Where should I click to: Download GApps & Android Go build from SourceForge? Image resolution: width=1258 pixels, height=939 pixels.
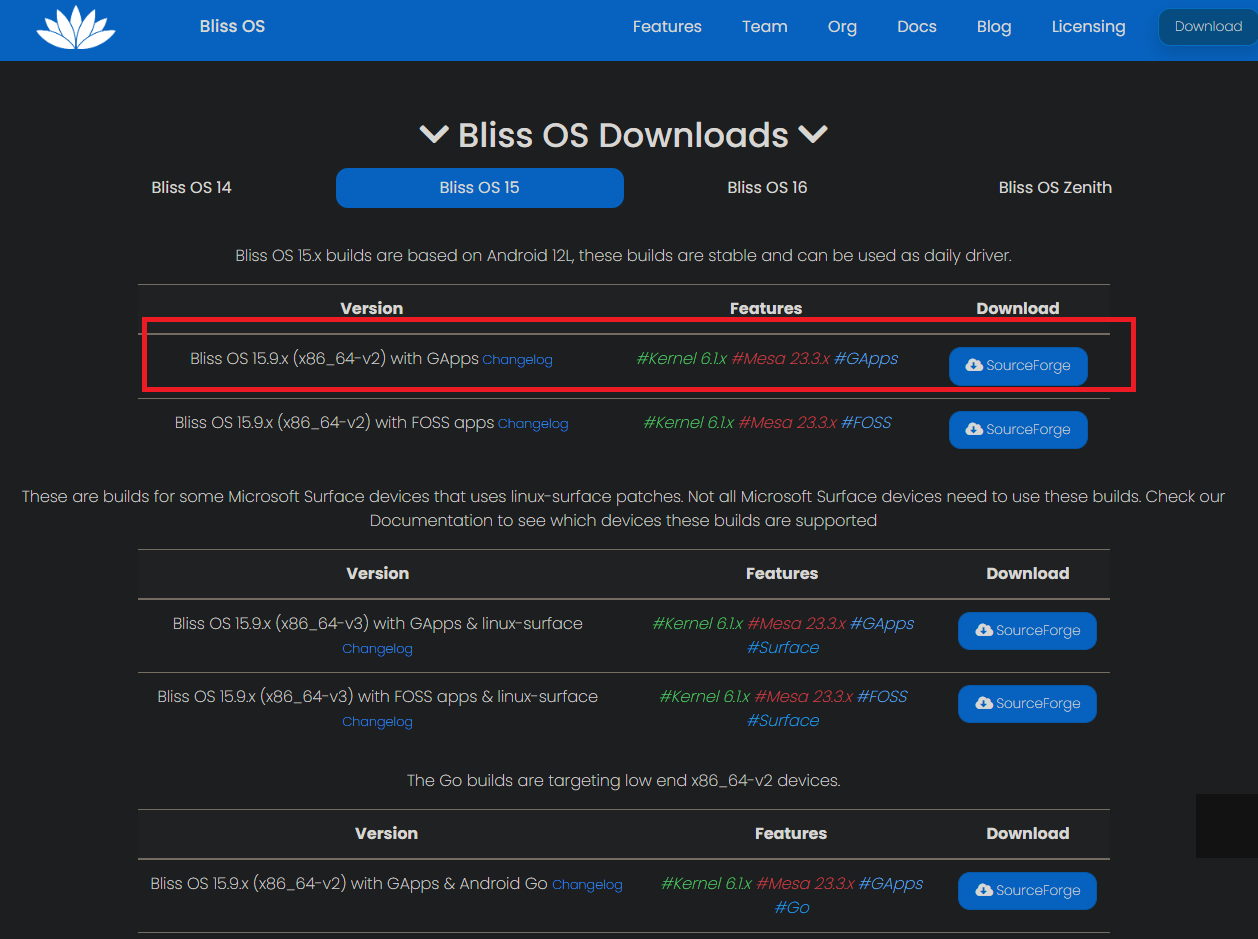(x=1027, y=891)
